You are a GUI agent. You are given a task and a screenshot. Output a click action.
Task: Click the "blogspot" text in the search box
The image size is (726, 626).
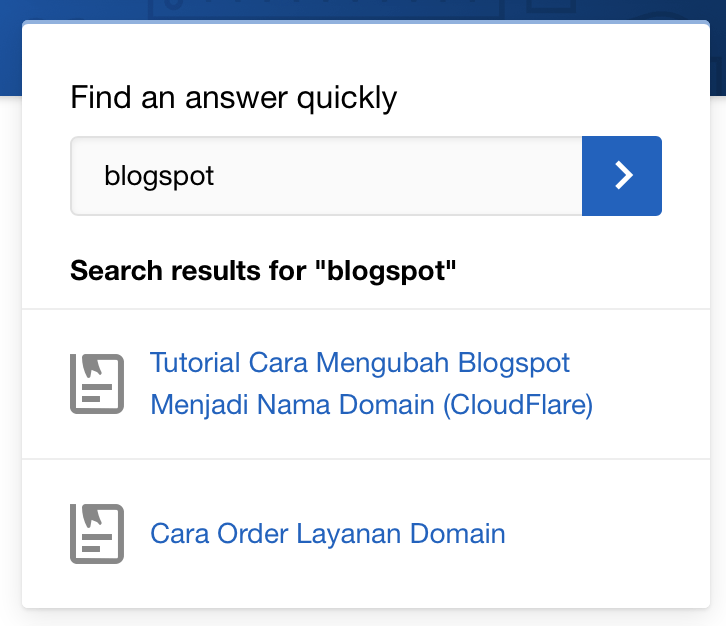[x=159, y=177]
